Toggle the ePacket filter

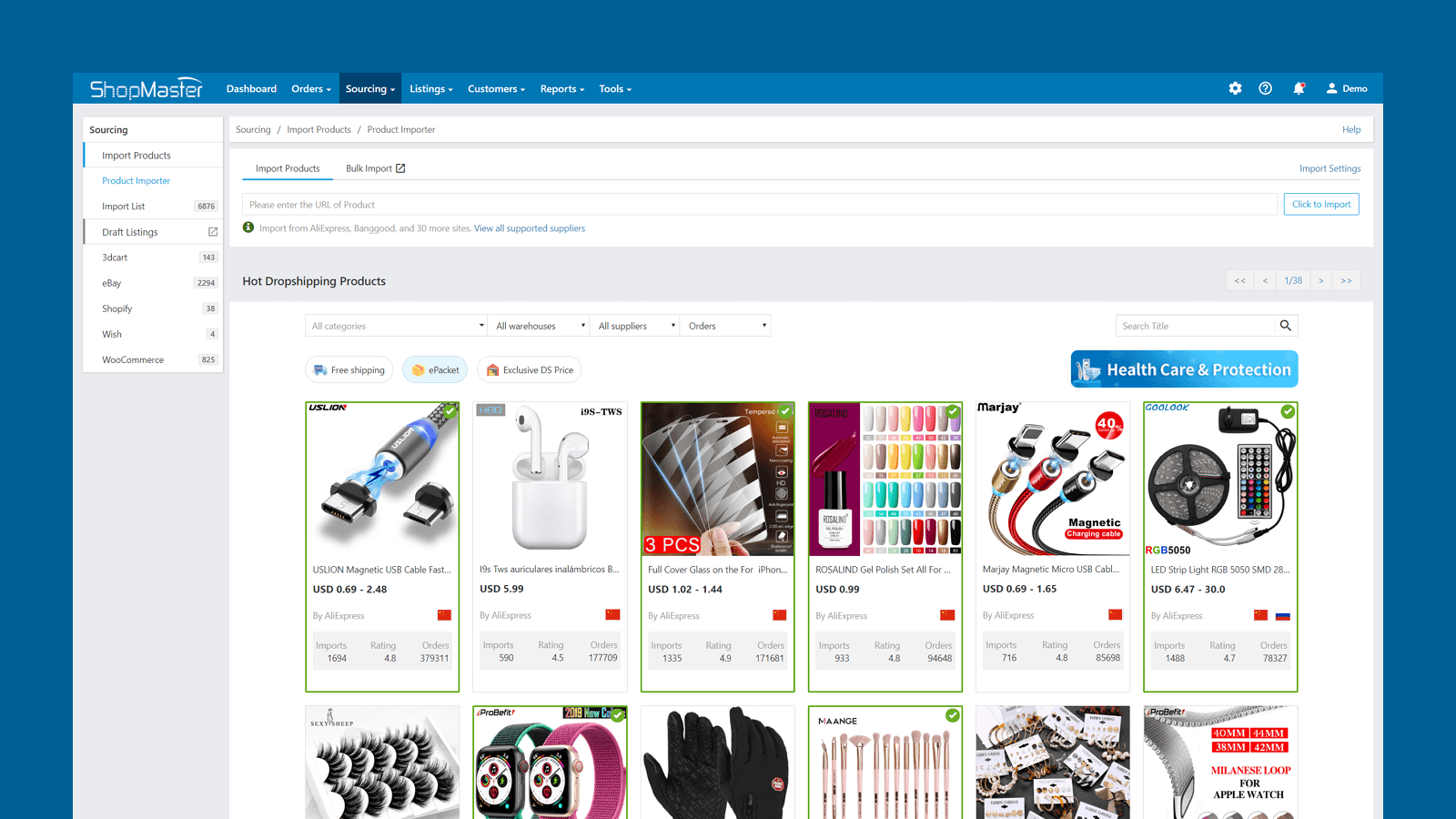[x=435, y=369]
